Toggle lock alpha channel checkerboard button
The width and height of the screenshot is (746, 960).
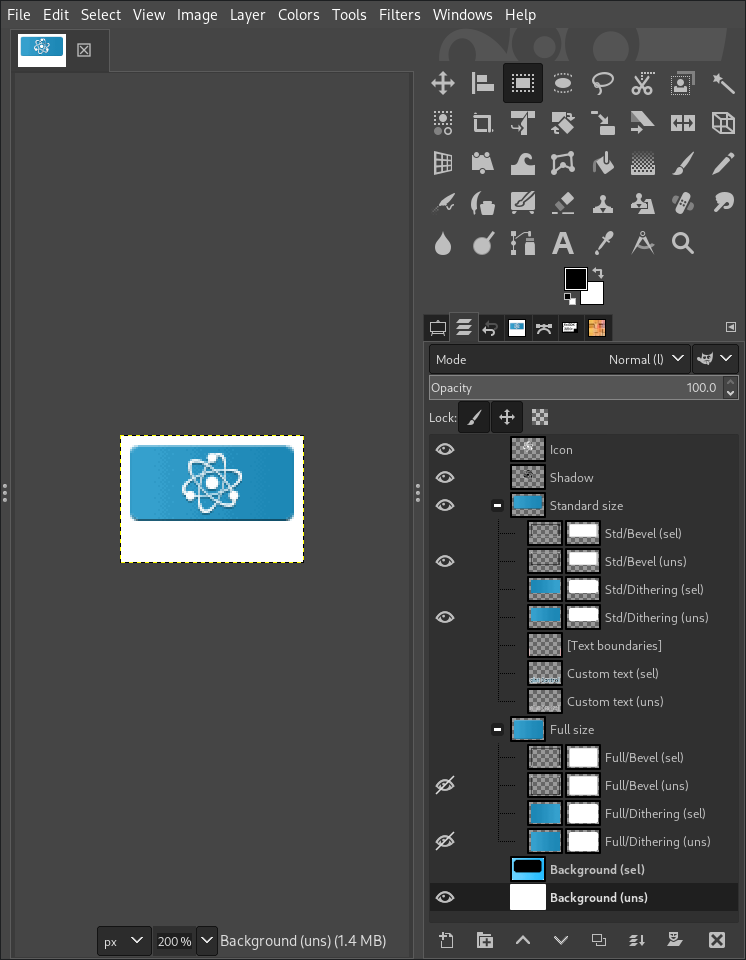(540, 418)
